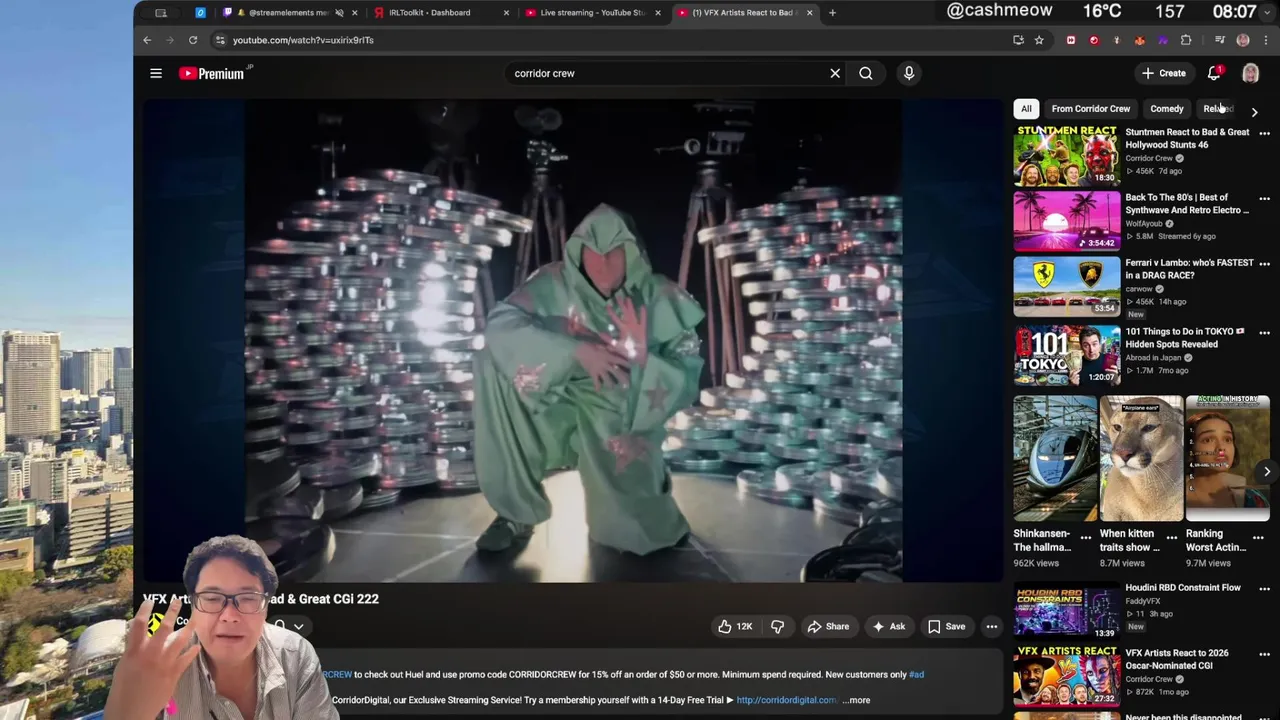Share the video
The width and height of the screenshot is (1280, 720).
[828, 627]
